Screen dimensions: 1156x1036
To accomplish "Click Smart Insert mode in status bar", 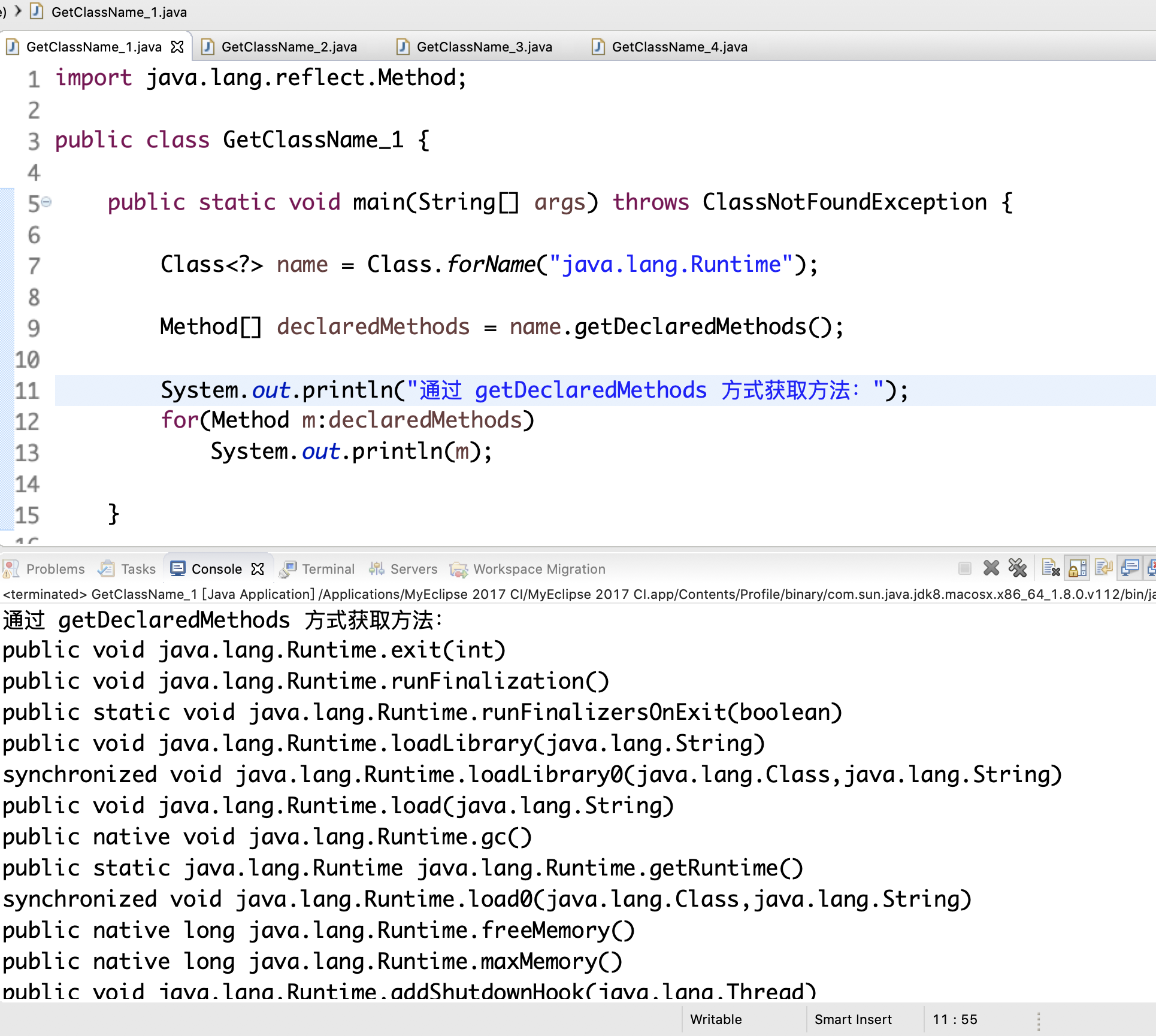I will click(x=853, y=1019).
